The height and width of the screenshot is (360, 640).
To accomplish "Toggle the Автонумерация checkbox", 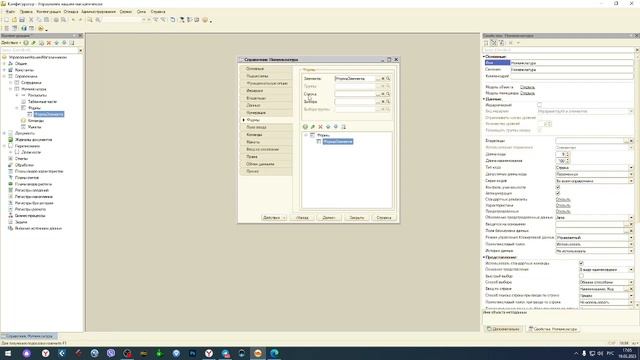I will (x=558, y=193).
